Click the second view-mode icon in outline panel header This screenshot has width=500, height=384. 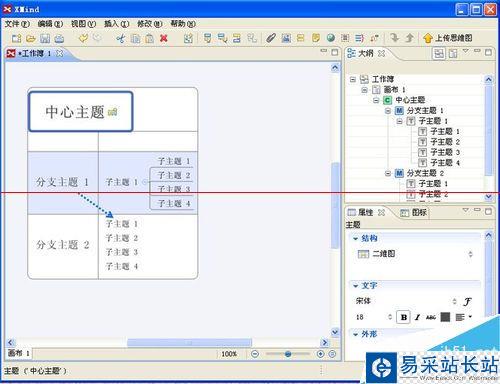[453, 53]
